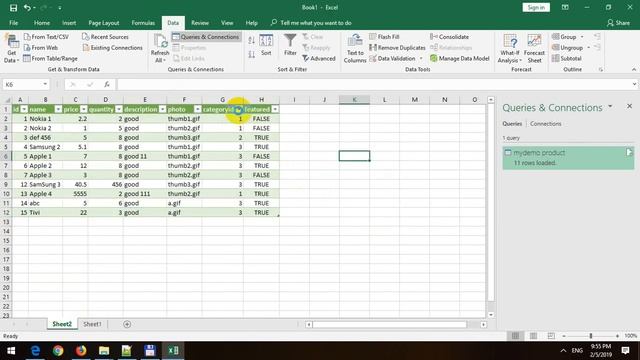Click the Insert Function fx icon
Image resolution: width=640 pixels, height=360 pixels.
click(107, 84)
